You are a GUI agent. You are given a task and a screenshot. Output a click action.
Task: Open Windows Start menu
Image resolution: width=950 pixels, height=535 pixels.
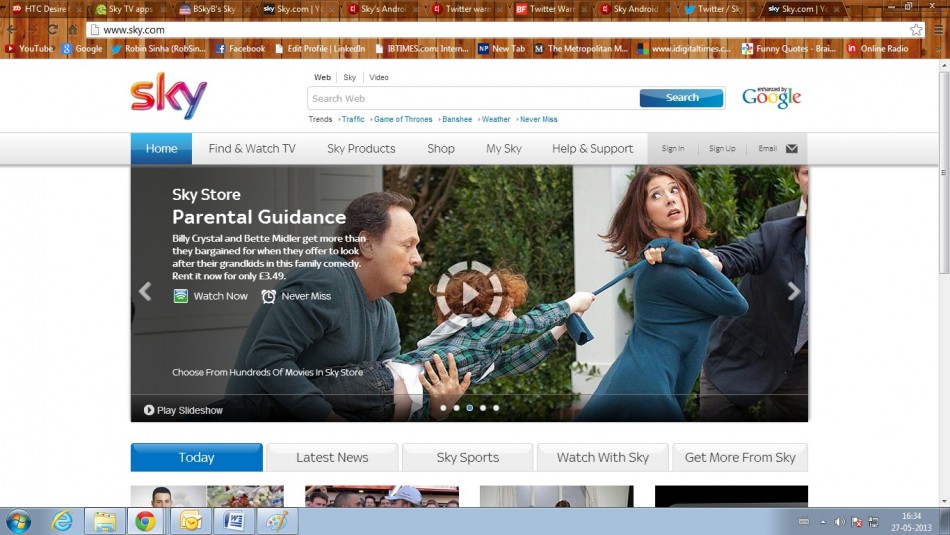18,521
